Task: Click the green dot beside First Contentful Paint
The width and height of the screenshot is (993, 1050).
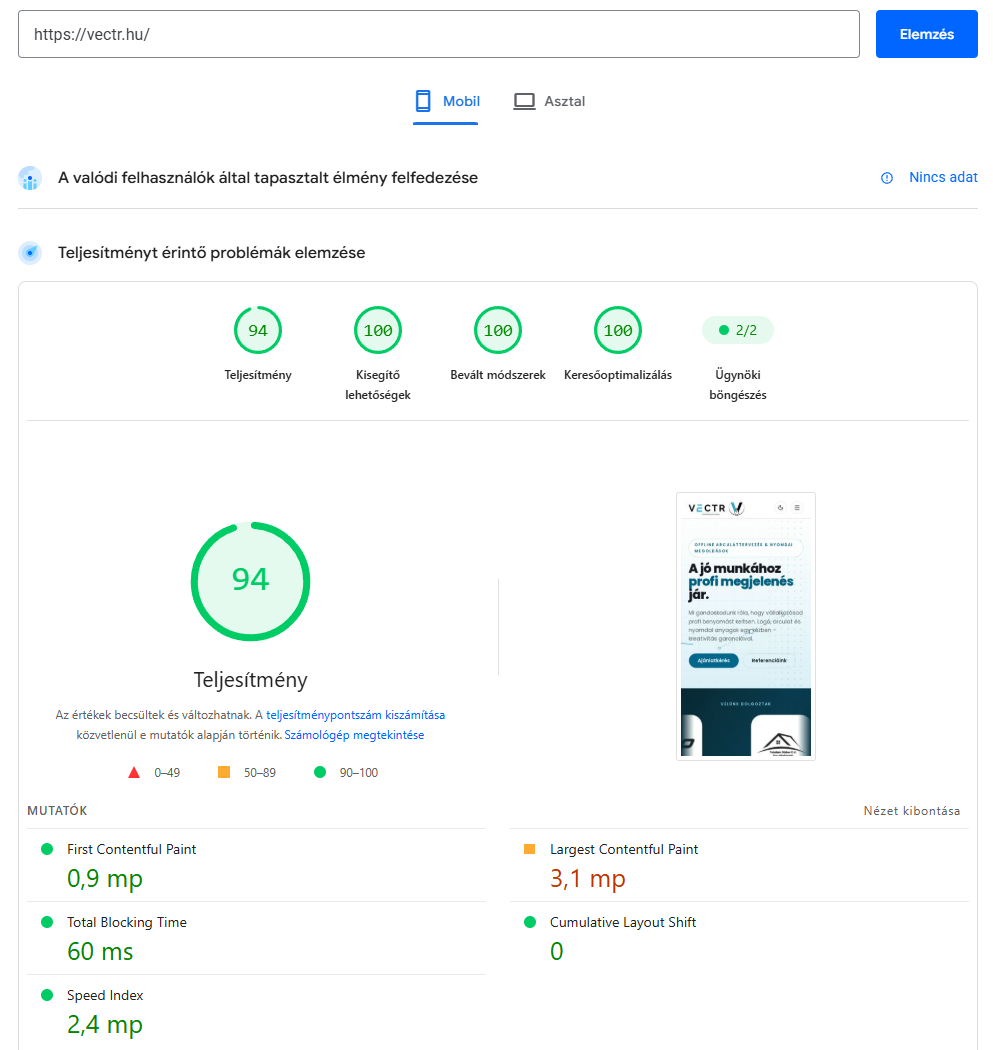Action: coord(47,849)
